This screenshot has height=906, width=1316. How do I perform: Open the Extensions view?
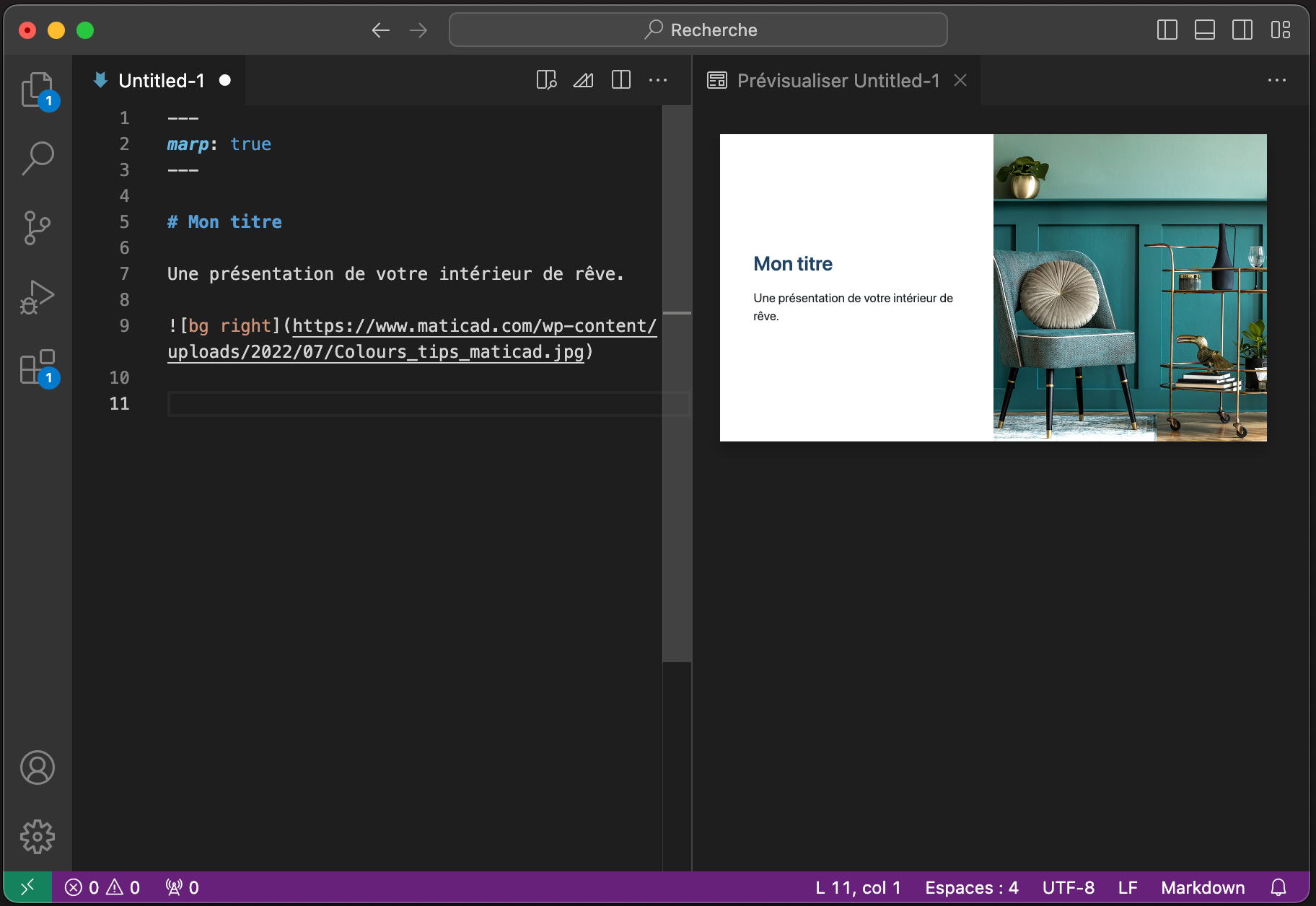click(x=38, y=367)
